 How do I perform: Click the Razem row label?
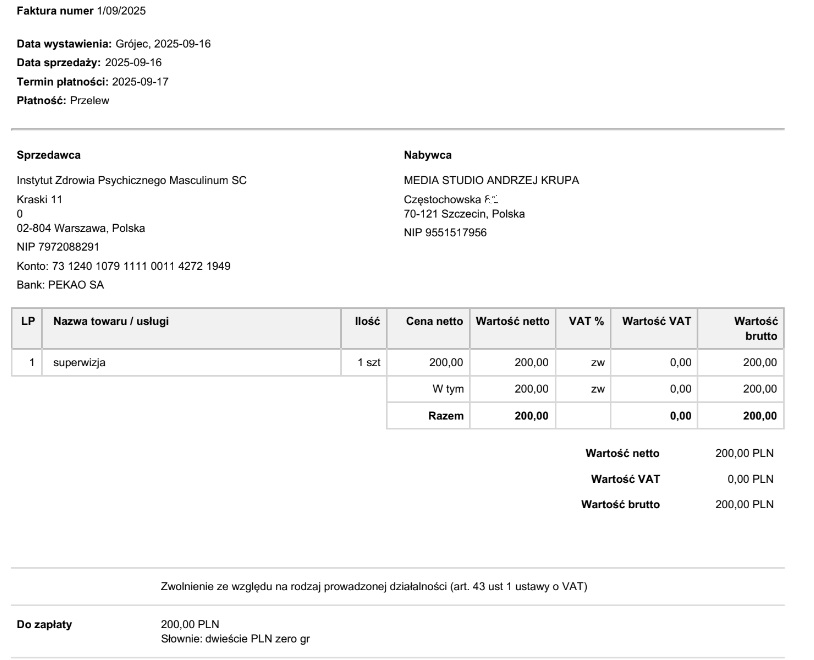tap(446, 416)
